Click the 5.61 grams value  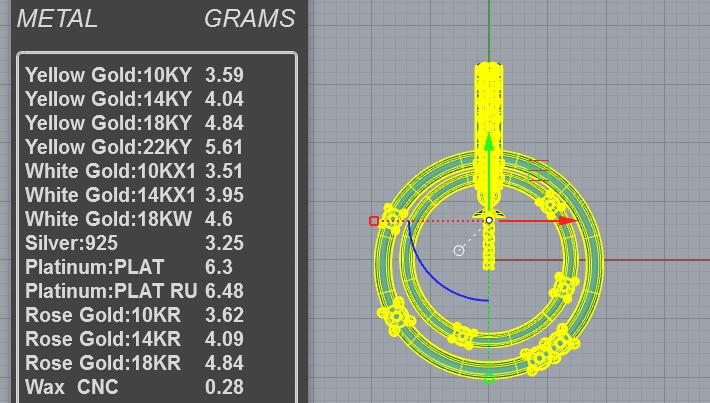225,147
